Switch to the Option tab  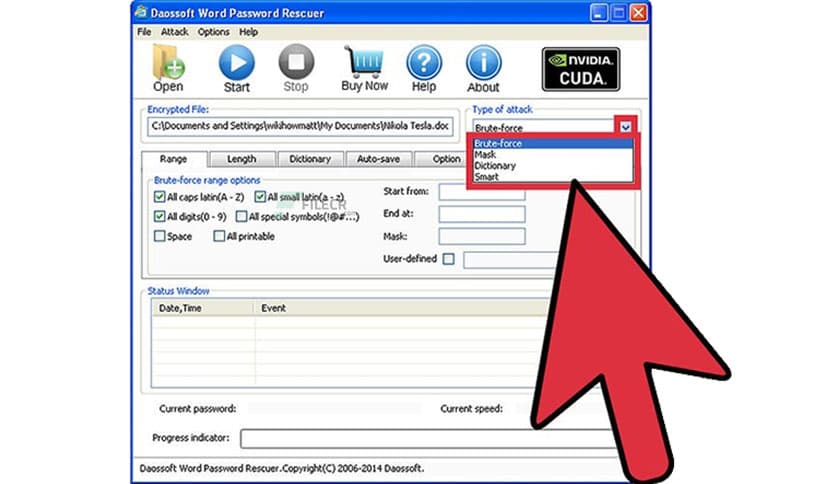(x=441, y=159)
